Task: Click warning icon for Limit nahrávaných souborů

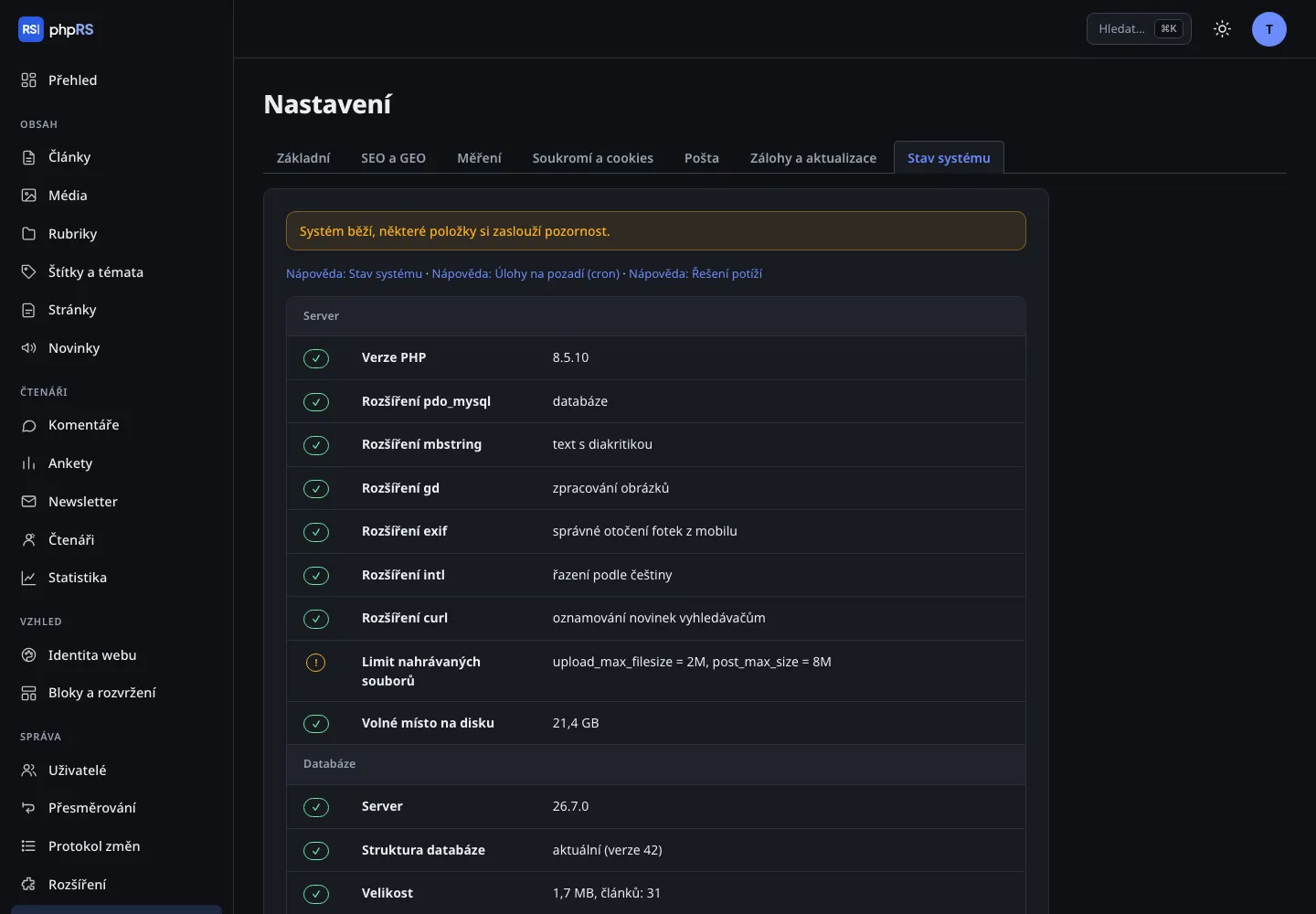Action: tap(315, 663)
